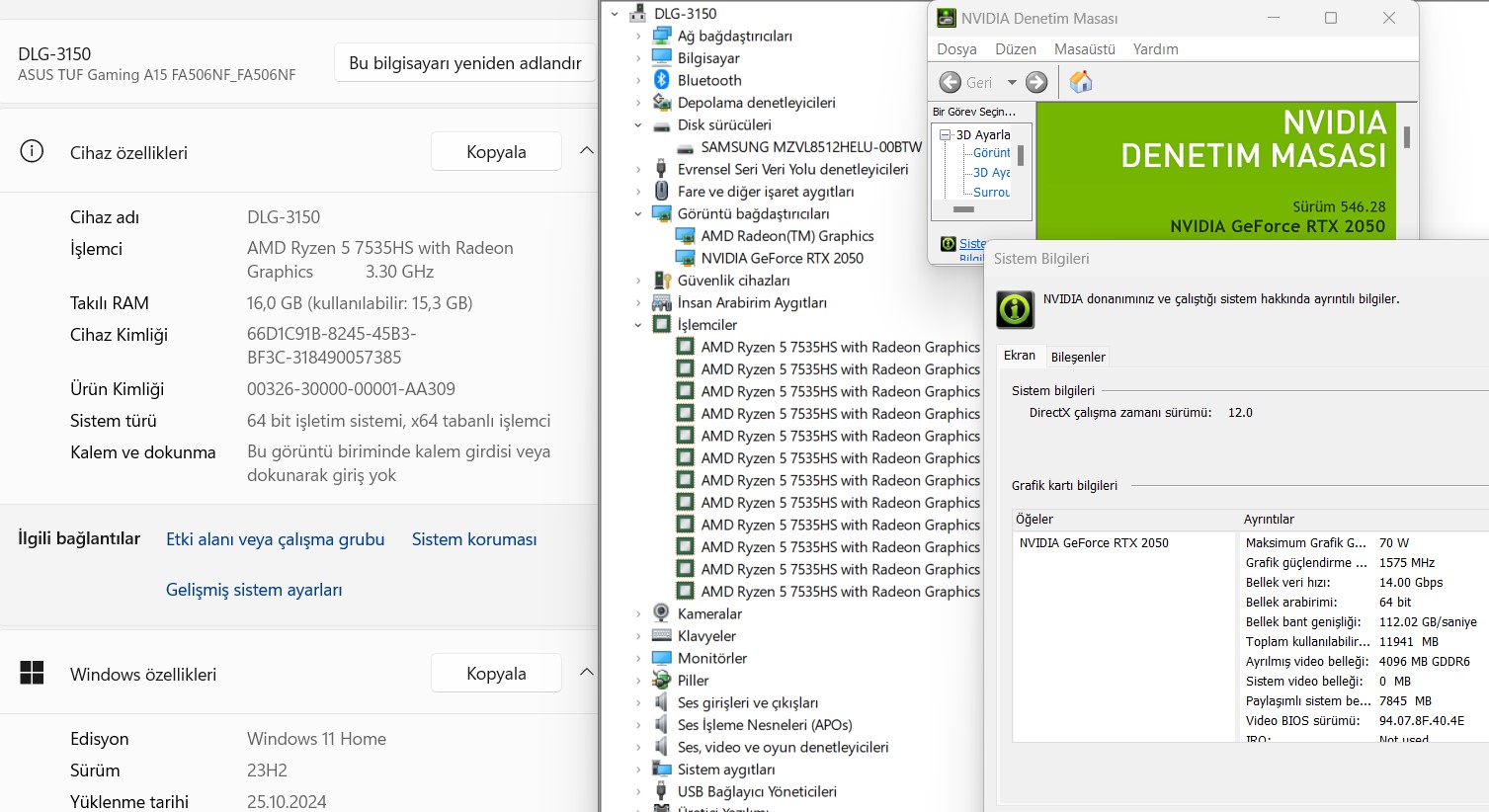
Task: Click the Güvenlik cihazları icon
Action: pos(662,281)
